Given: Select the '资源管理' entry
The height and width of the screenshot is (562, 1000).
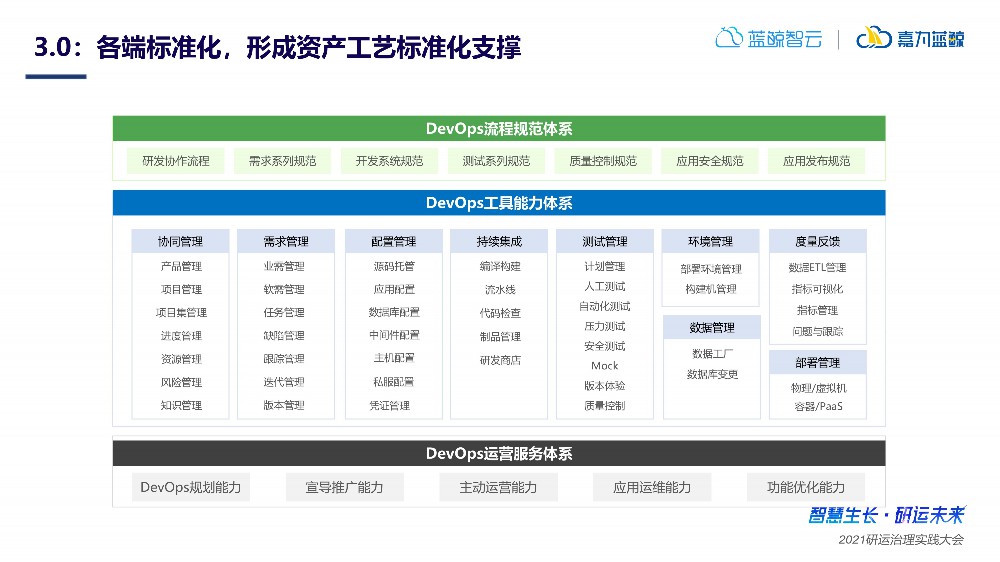Looking at the screenshot, I should pos(181,359).
